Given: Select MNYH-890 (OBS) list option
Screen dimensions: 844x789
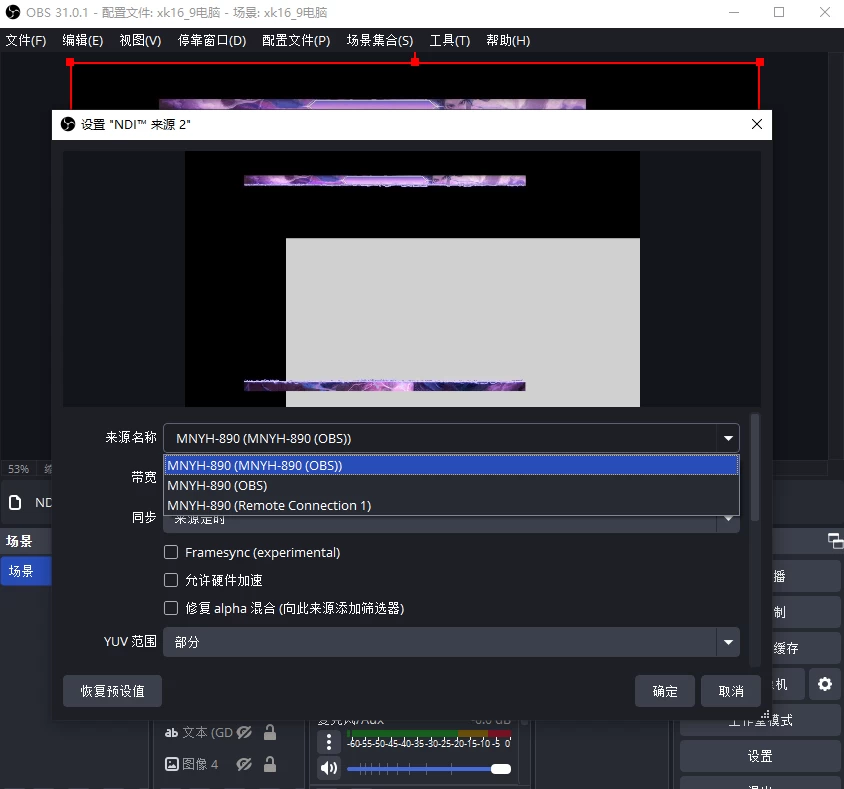Looking at the screenshot, I should (451, 485).
